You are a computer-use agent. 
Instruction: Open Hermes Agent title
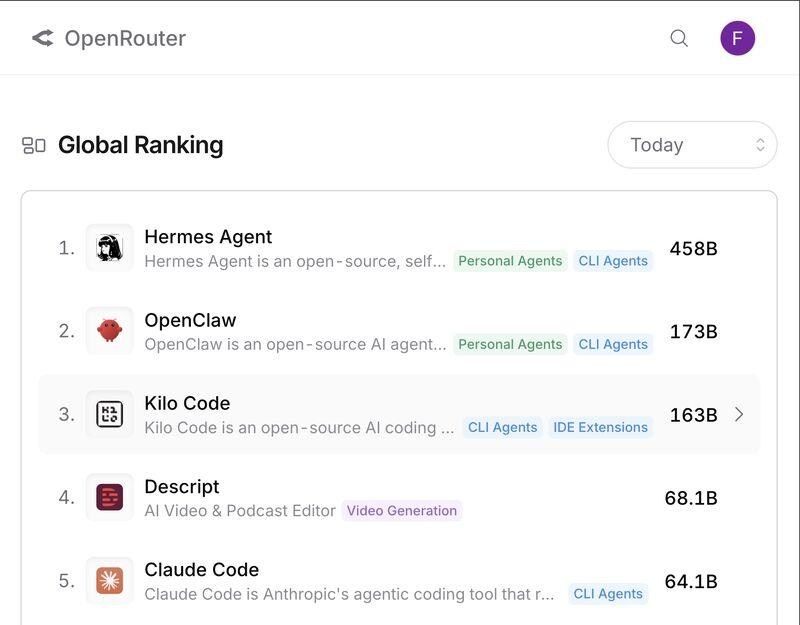pos(208,237)
